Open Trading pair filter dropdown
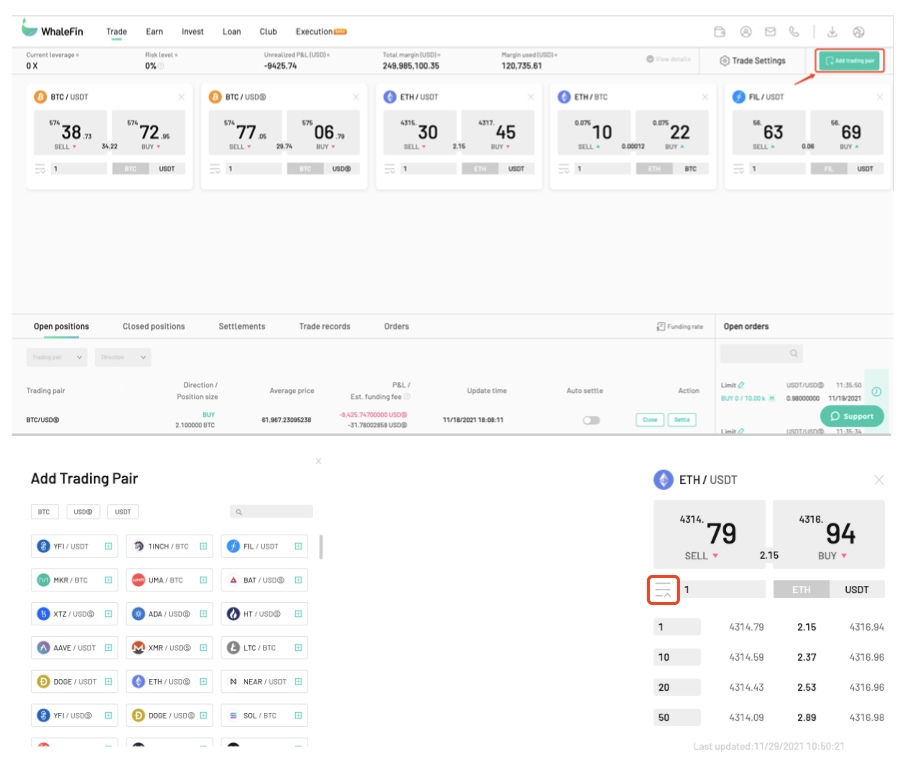Viewport: 906px width, 762px height. pyautogui.click(x=57, y=357)
